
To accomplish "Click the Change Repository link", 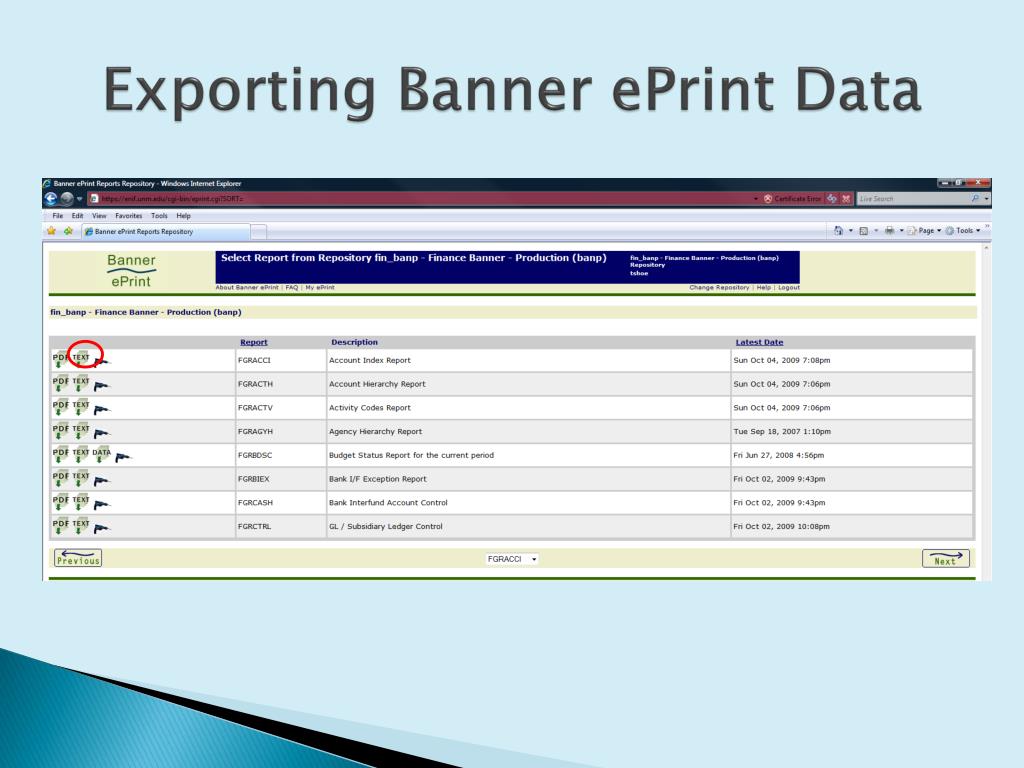I will tap(719, 287).
